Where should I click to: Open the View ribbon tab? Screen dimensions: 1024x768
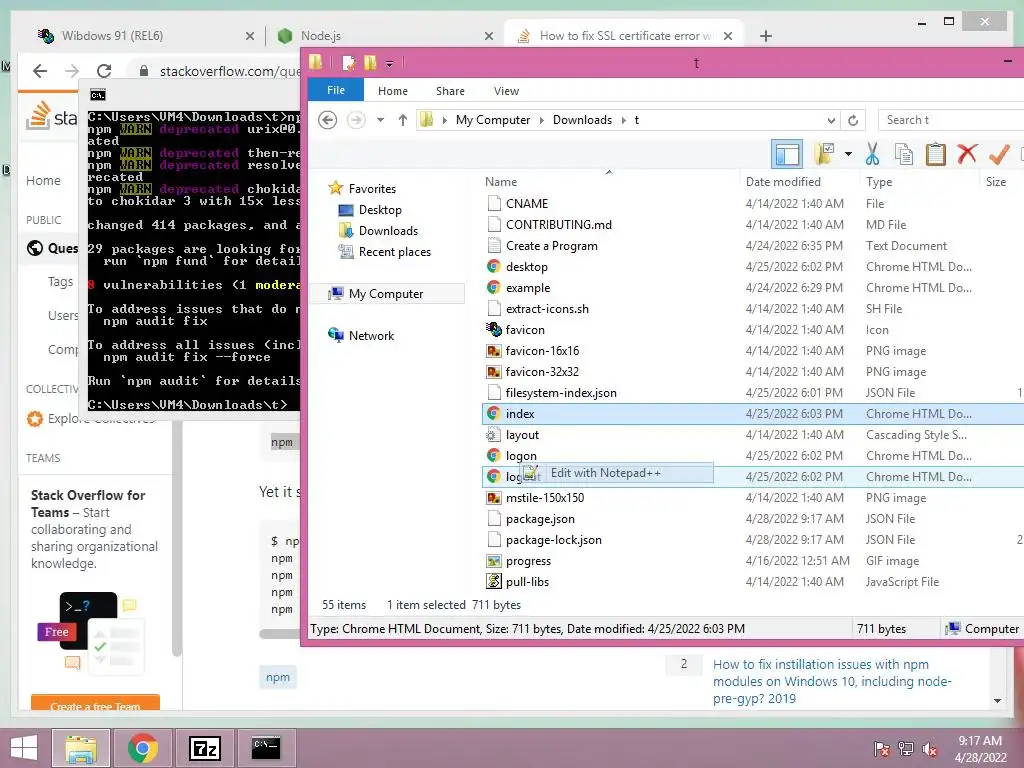(x=506, y=91)
